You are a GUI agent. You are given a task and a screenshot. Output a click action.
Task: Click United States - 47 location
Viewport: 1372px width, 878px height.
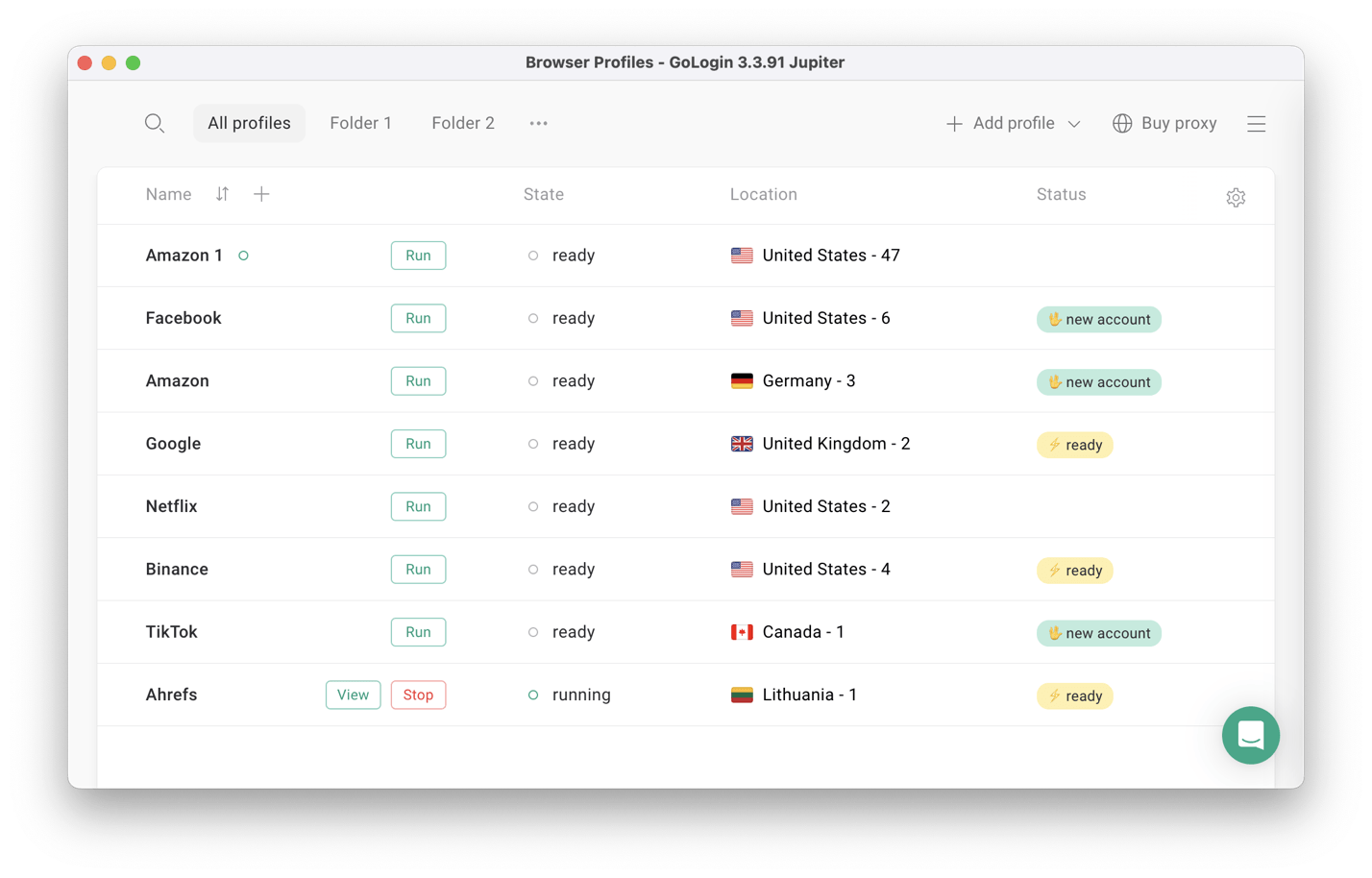coord(831,256)
